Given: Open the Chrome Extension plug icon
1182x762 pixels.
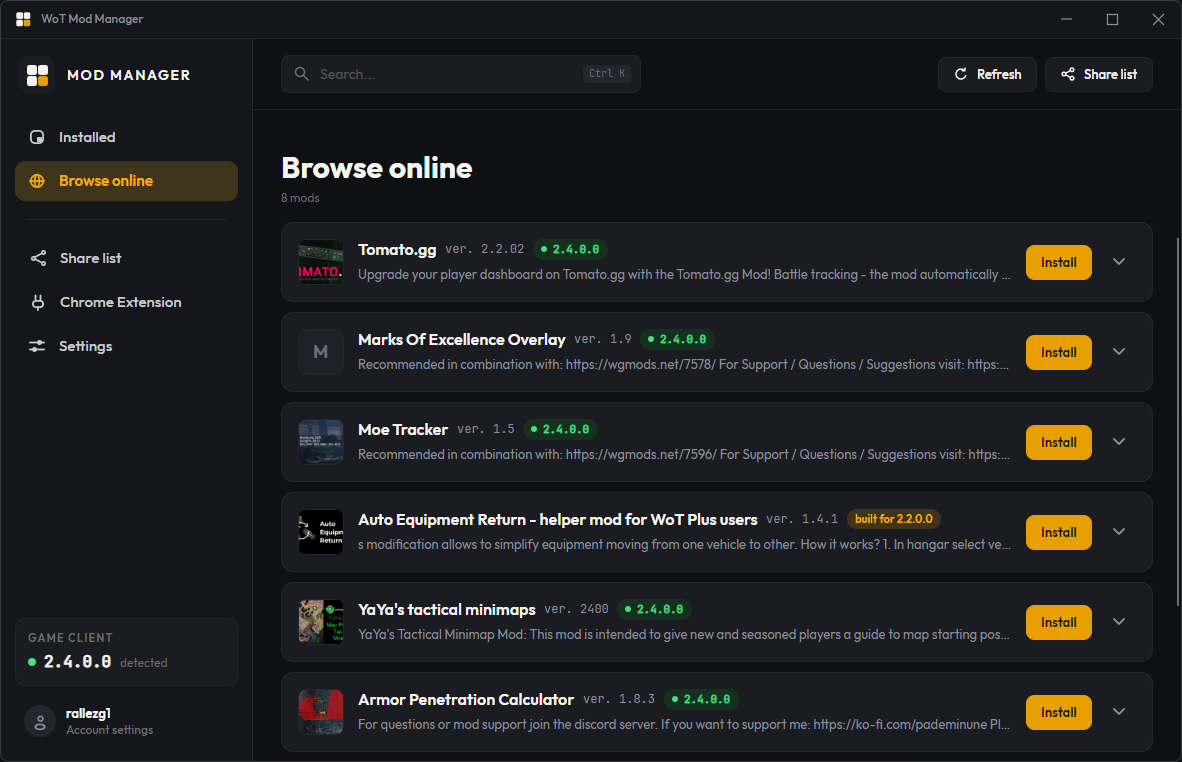Looking at the screenshot, I should (x=38, y=302).
